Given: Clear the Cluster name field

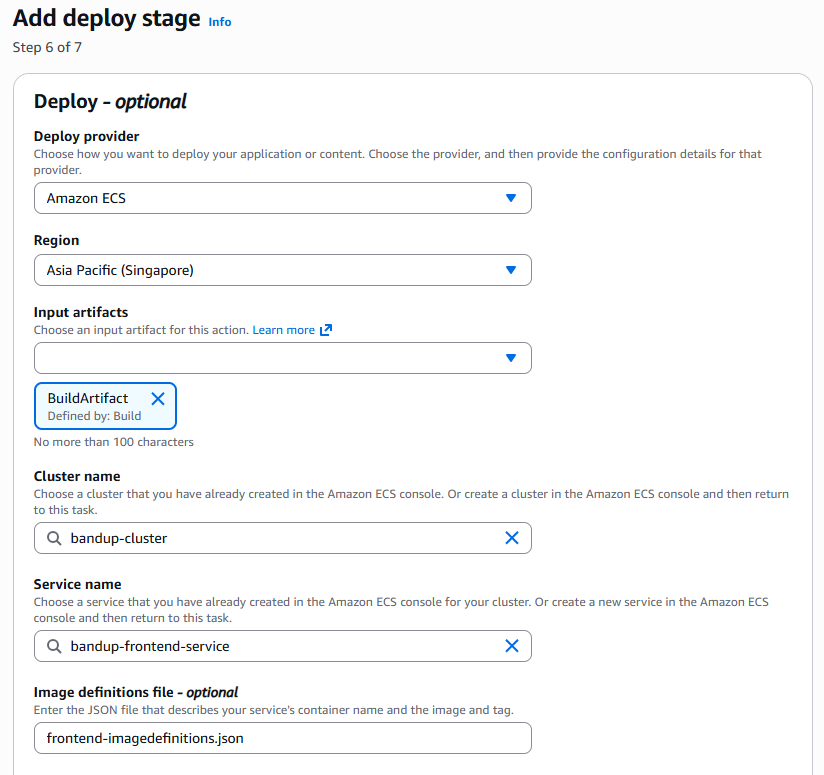Looking at the screenshot, I should tap(512, 538).
